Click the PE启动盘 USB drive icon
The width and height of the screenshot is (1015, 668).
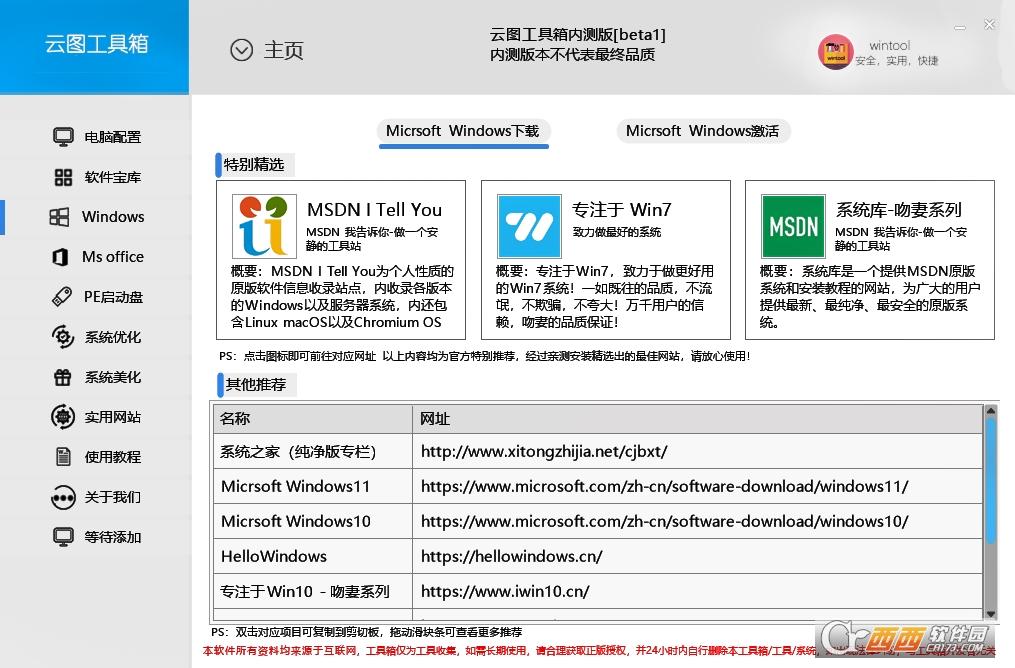pos(61,297)
